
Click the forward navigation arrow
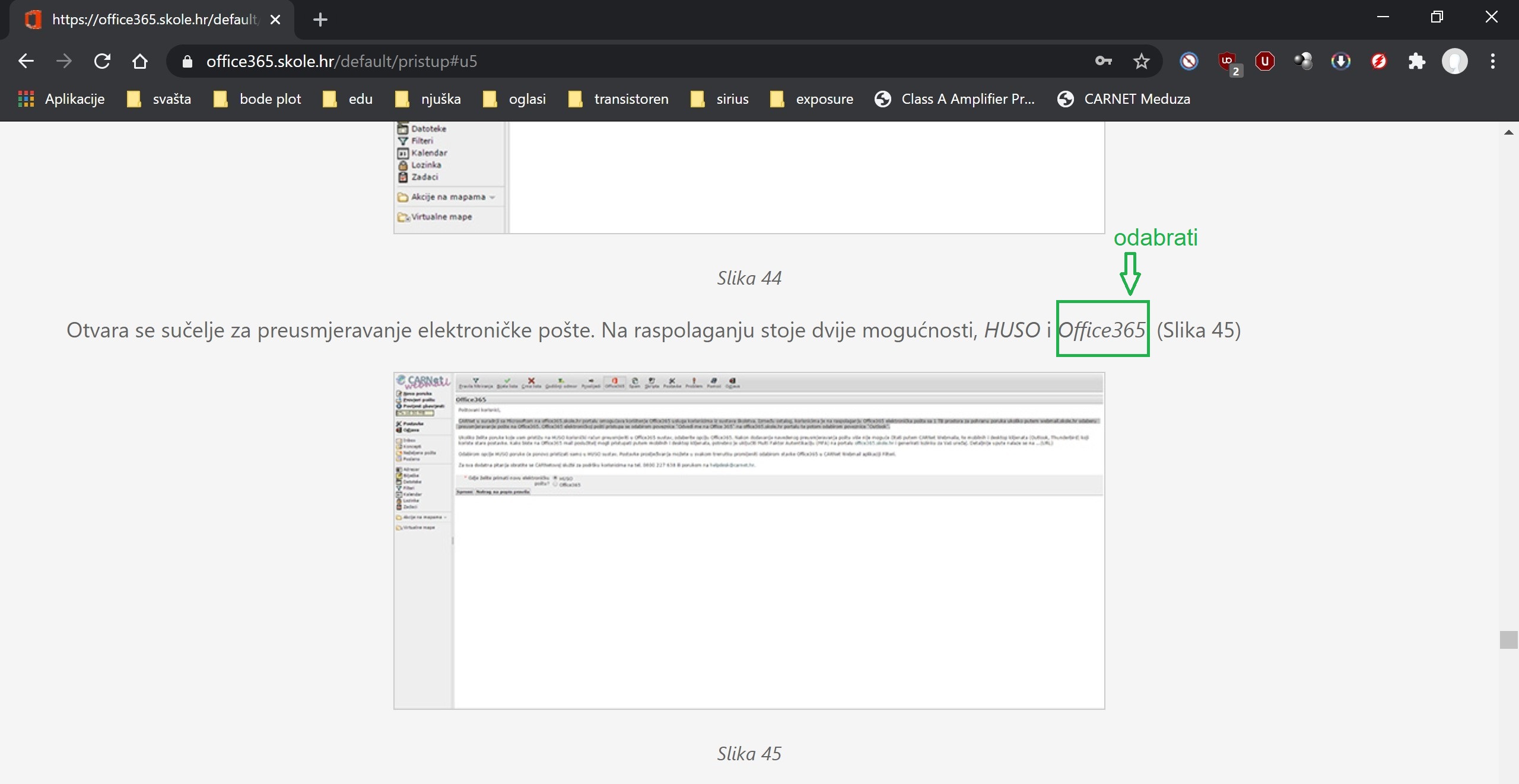point(63,61)
